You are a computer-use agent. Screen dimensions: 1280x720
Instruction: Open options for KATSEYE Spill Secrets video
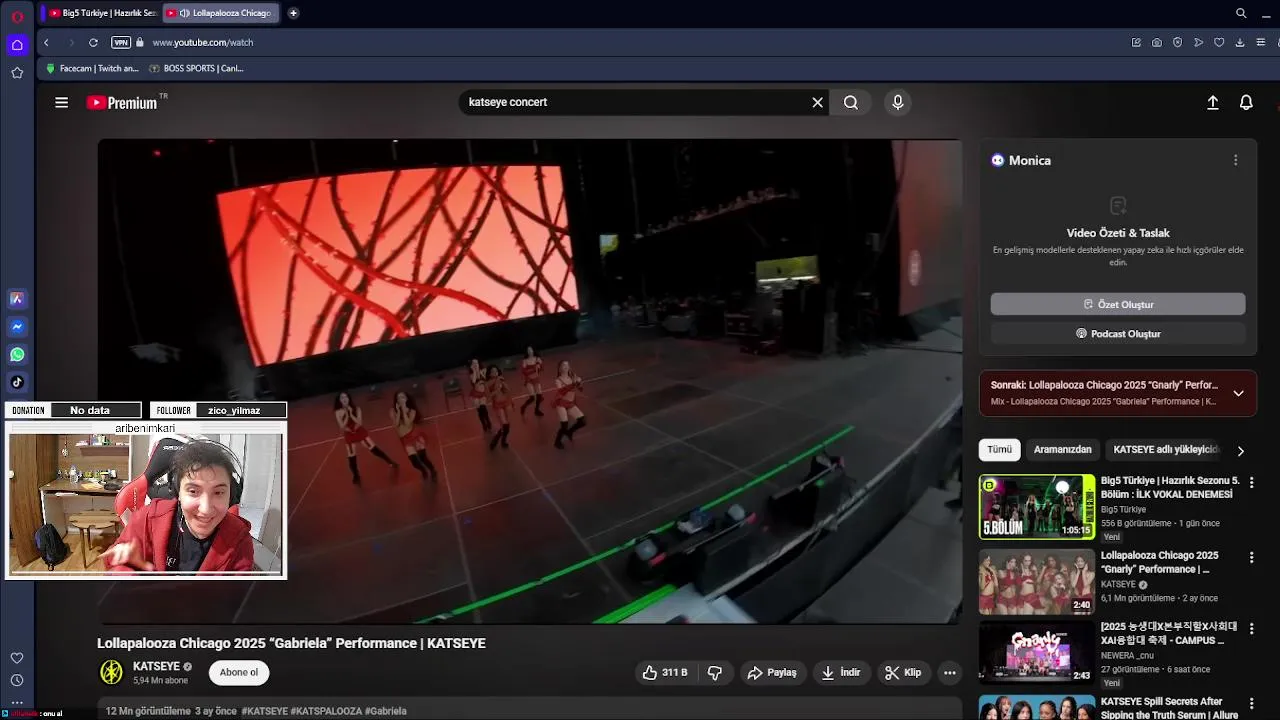coord(1251,703)
